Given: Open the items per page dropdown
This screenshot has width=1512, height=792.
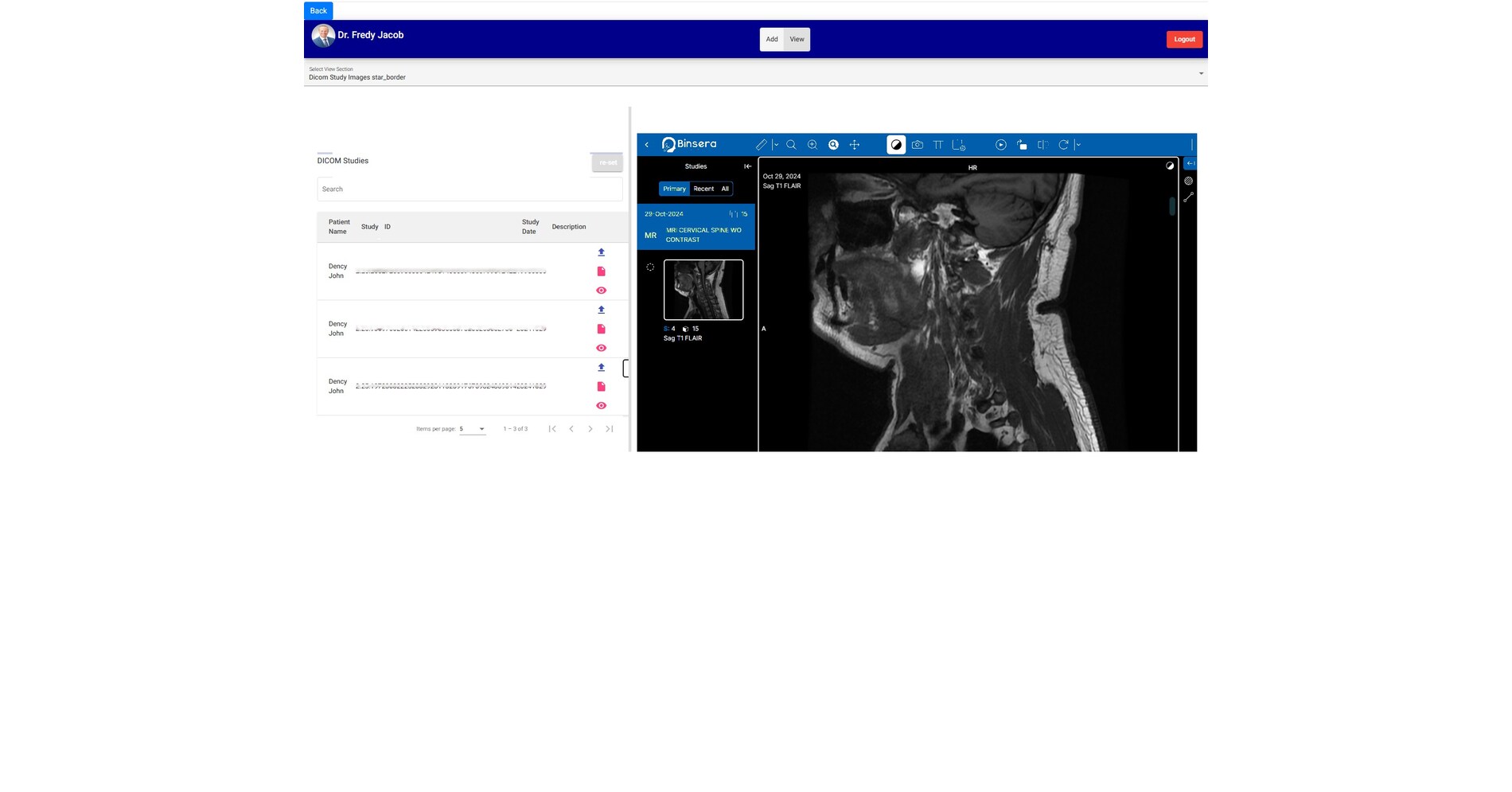Looking at the screenshot, I should click(x=472, y=429).
